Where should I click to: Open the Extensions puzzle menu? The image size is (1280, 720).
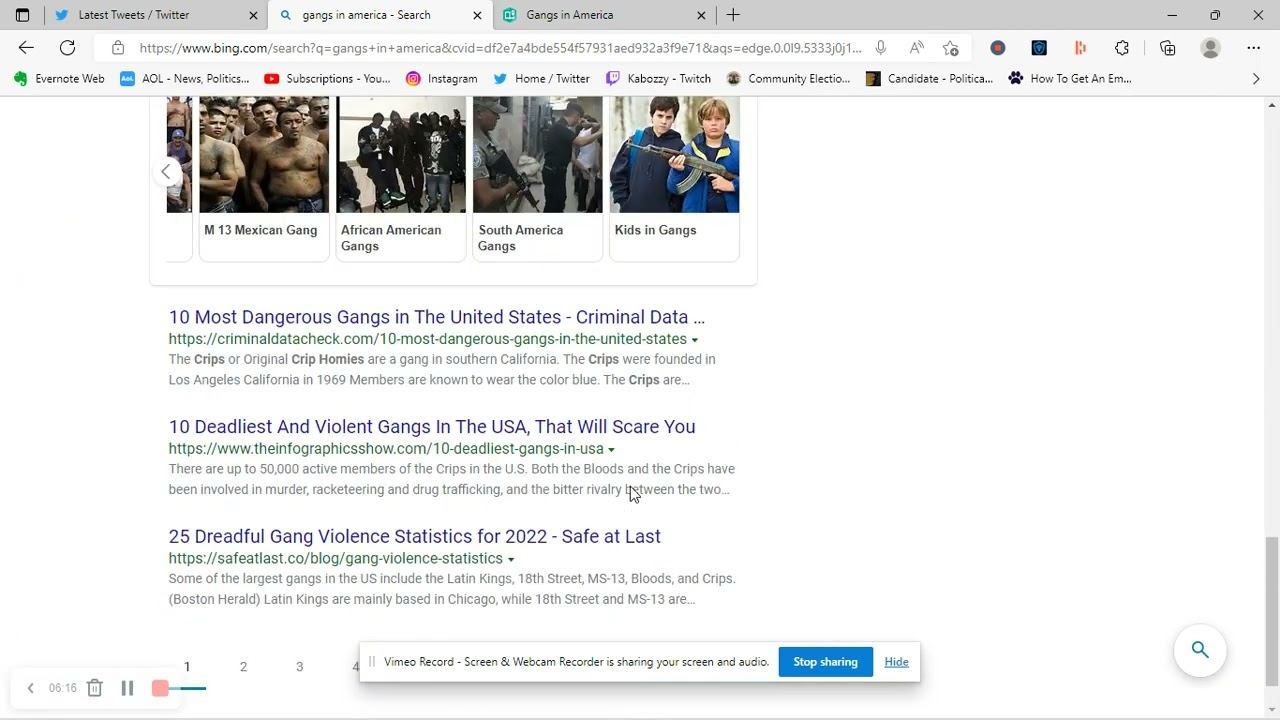(x=1122, y=48)
